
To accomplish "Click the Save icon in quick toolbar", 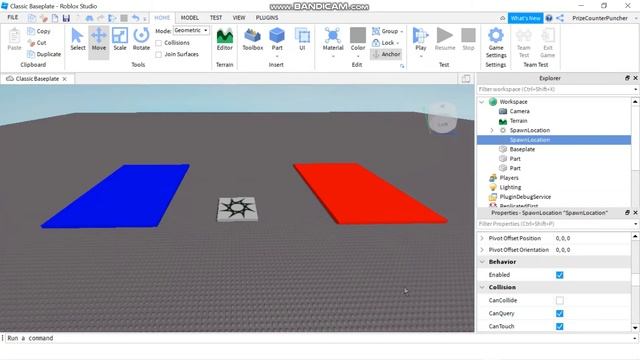I will [x=66, y=18].
